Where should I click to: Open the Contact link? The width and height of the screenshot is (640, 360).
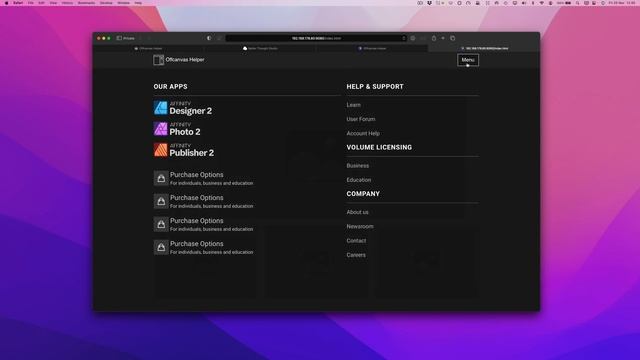coord(356,241)
